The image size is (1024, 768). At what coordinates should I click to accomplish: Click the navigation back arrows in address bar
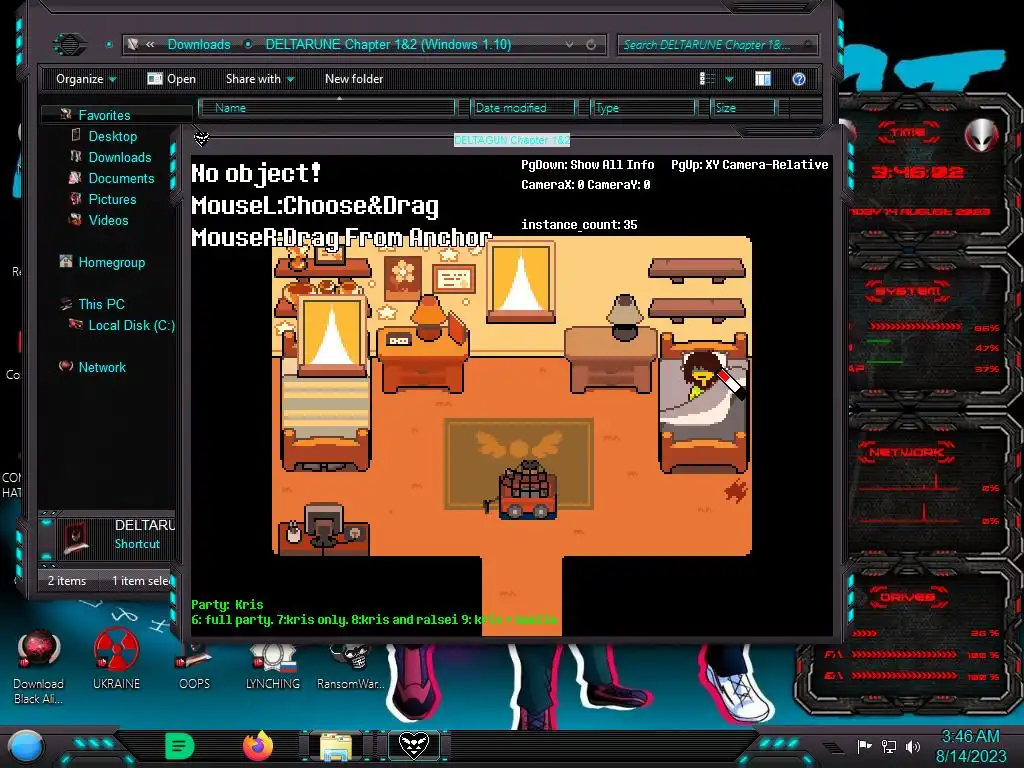click(150, 44)
